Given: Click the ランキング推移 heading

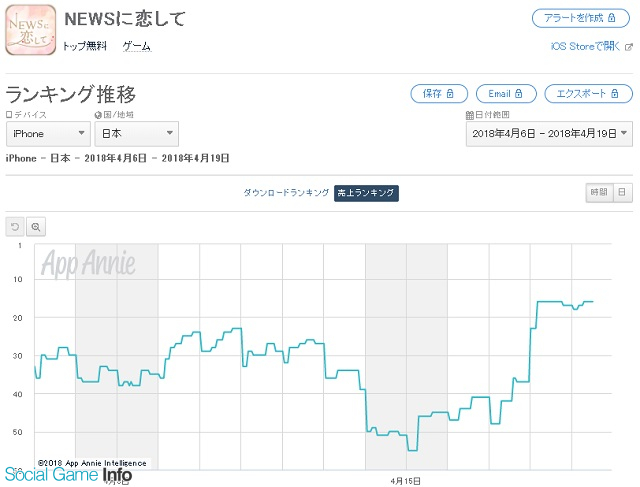Looking at the screenshot, I should tap(70, 94).
